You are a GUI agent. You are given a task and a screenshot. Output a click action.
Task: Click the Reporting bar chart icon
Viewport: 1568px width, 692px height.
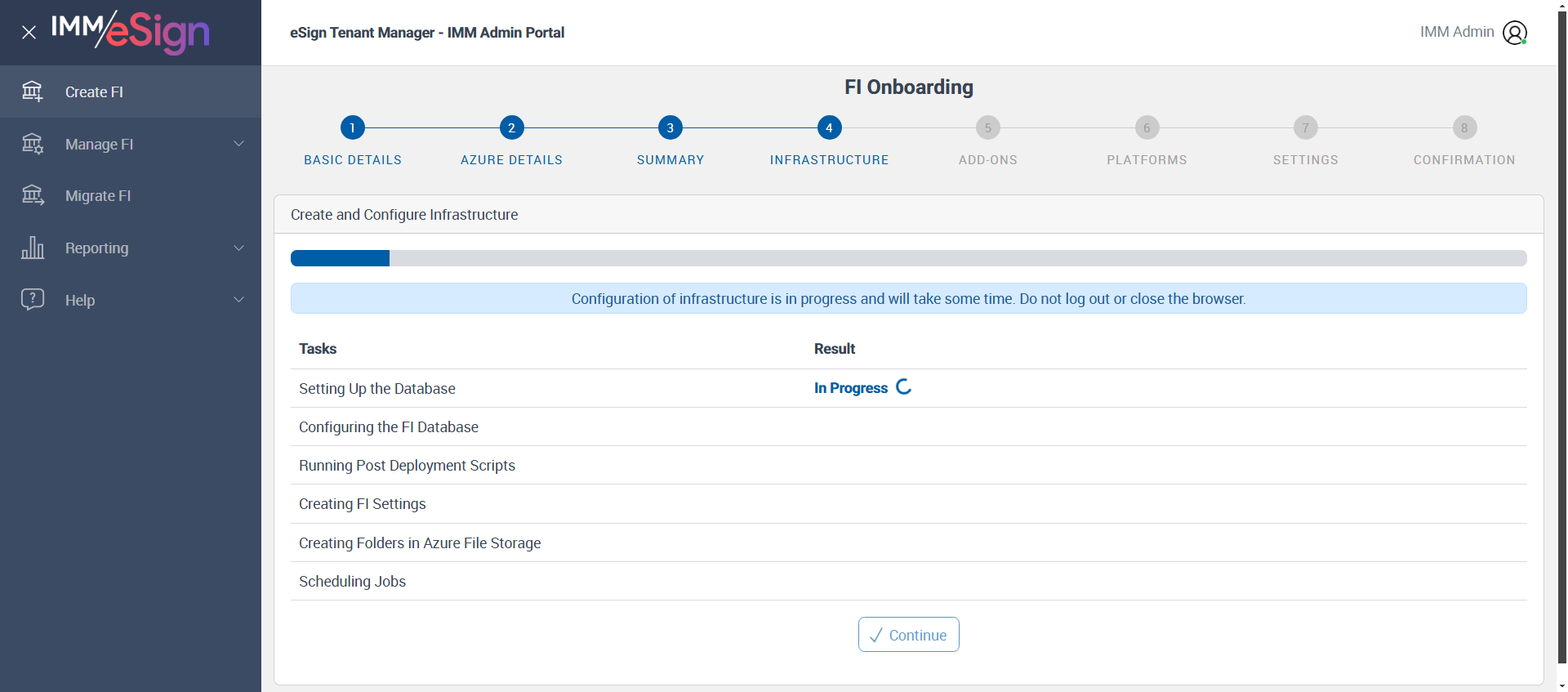pyautogui.click(x=33, y=248)
